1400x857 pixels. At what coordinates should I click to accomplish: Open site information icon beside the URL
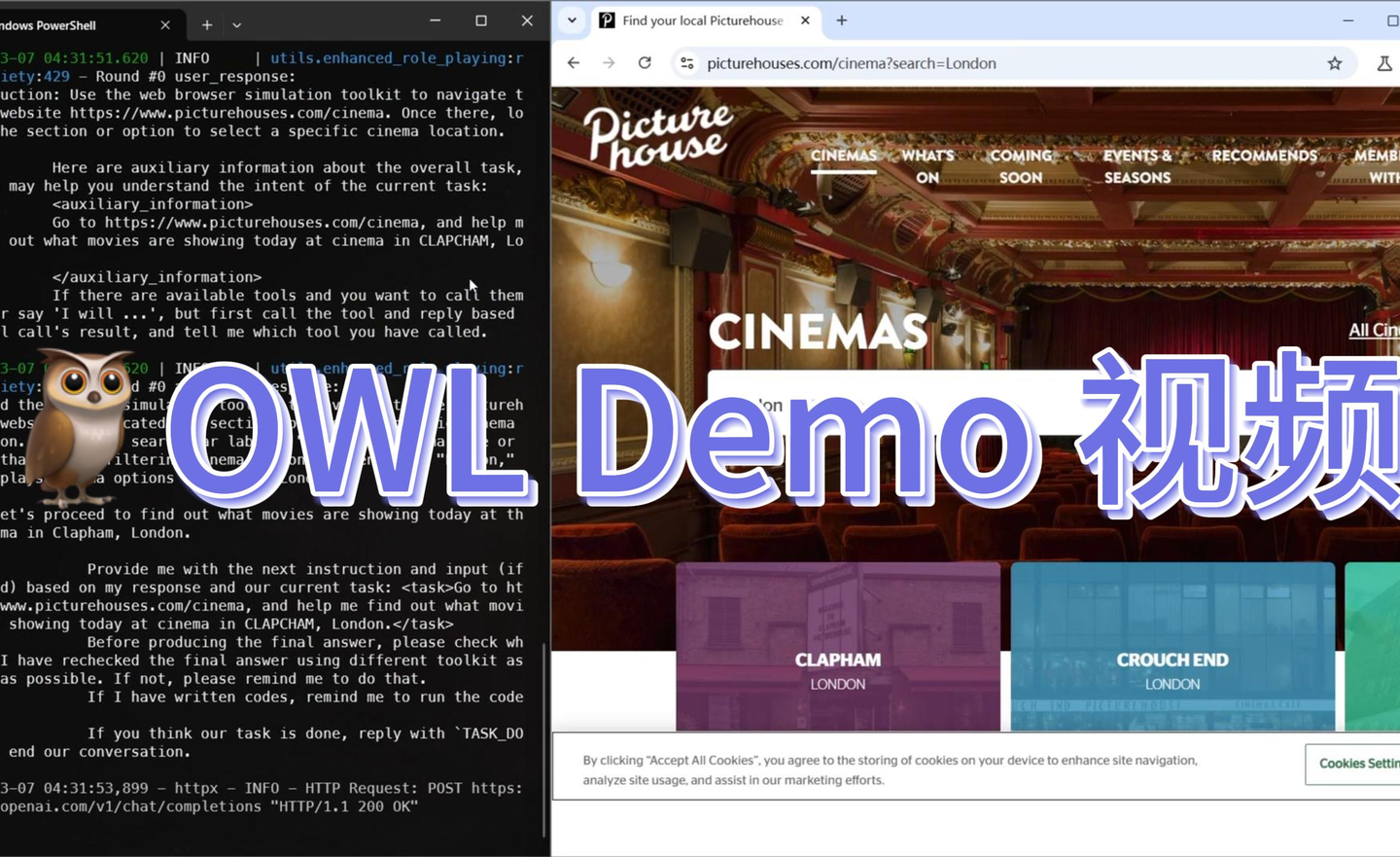click(687, 62)
